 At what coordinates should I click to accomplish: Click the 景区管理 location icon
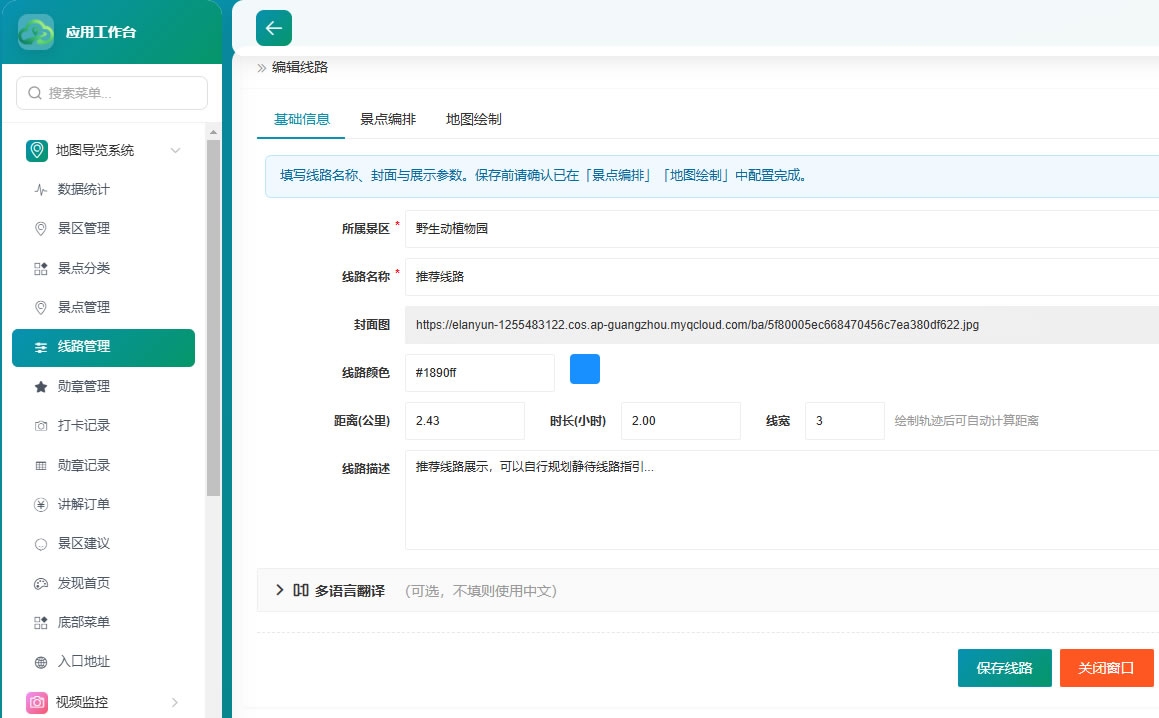(41, 229)
